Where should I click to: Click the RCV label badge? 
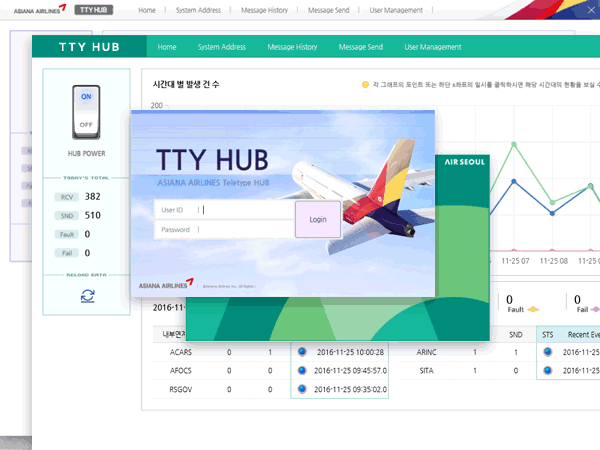pos(67,197)
